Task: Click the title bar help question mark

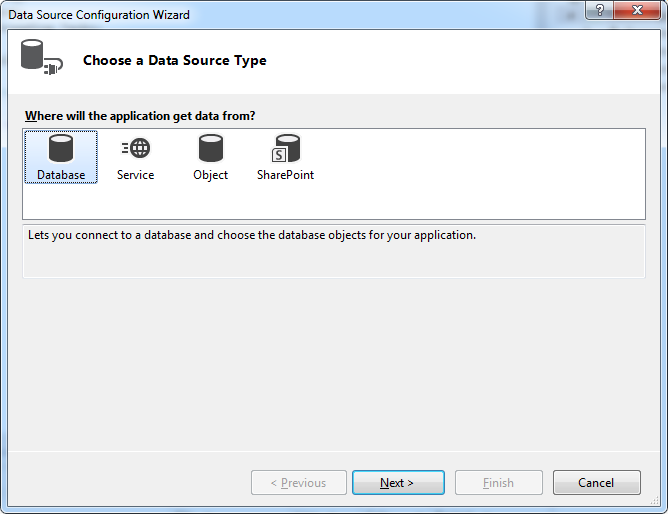Action: tap(598, 13)
